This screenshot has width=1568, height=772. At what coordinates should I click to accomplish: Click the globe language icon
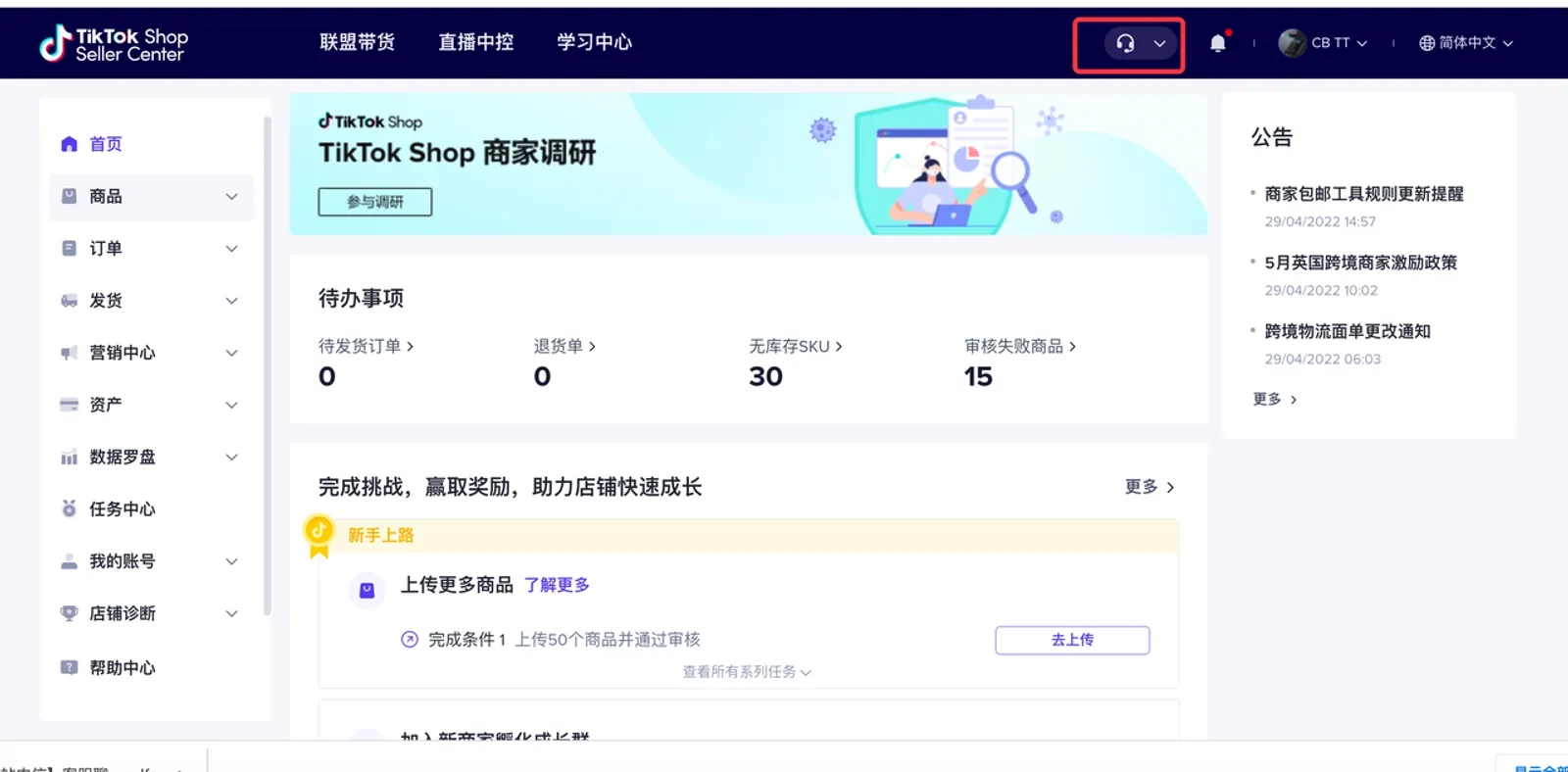point(1427,43)
